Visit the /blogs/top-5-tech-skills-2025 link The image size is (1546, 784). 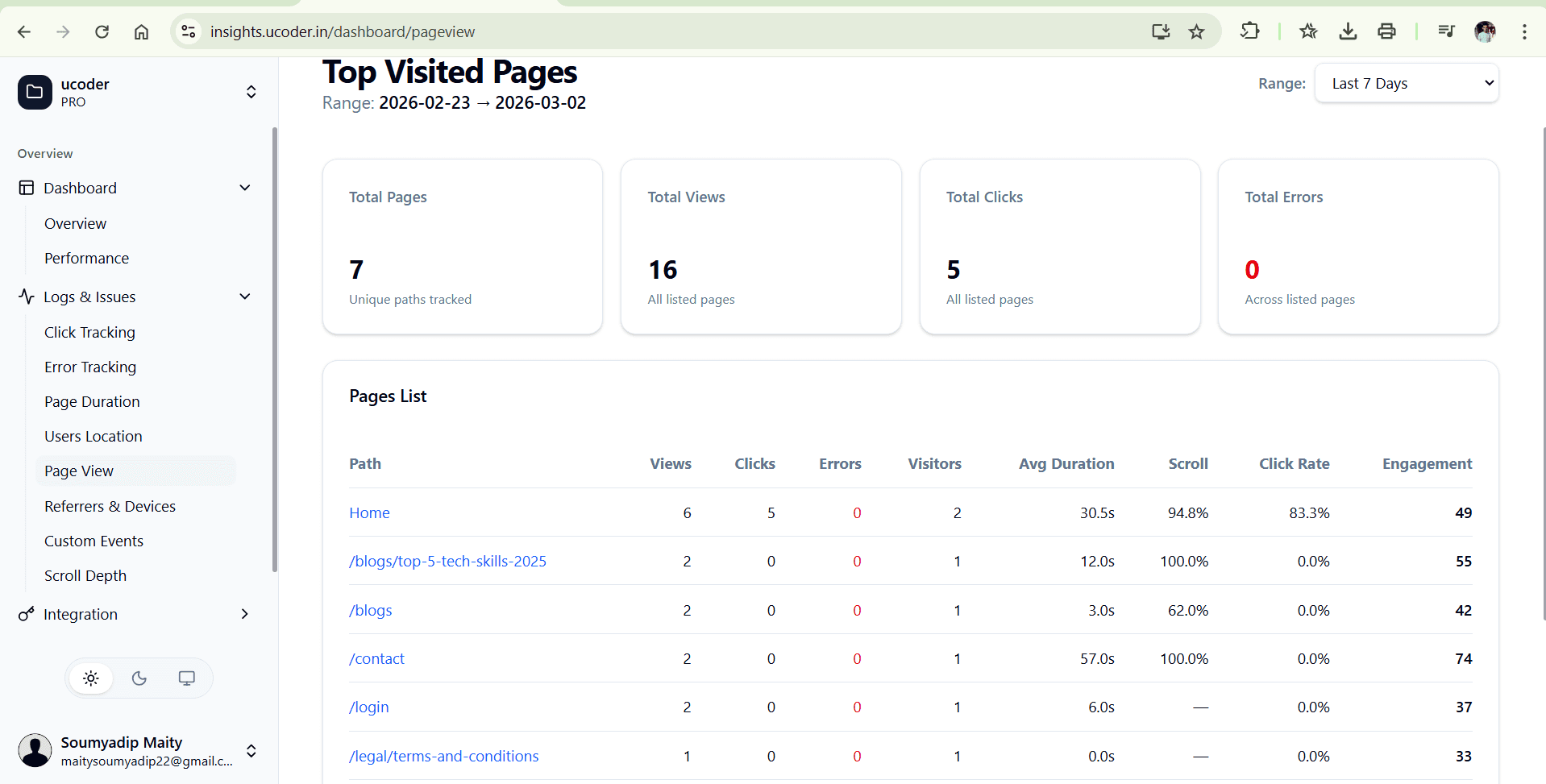[447, 561]
